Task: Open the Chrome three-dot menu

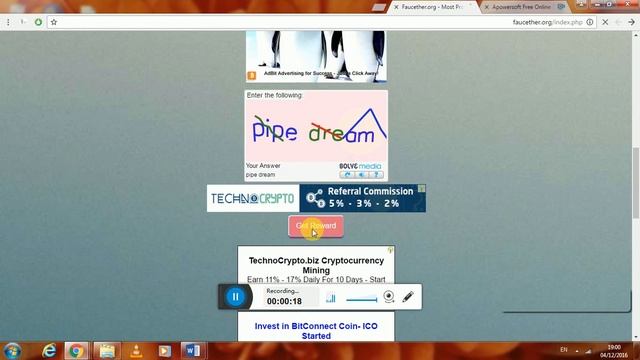Action: pos(8,22)
